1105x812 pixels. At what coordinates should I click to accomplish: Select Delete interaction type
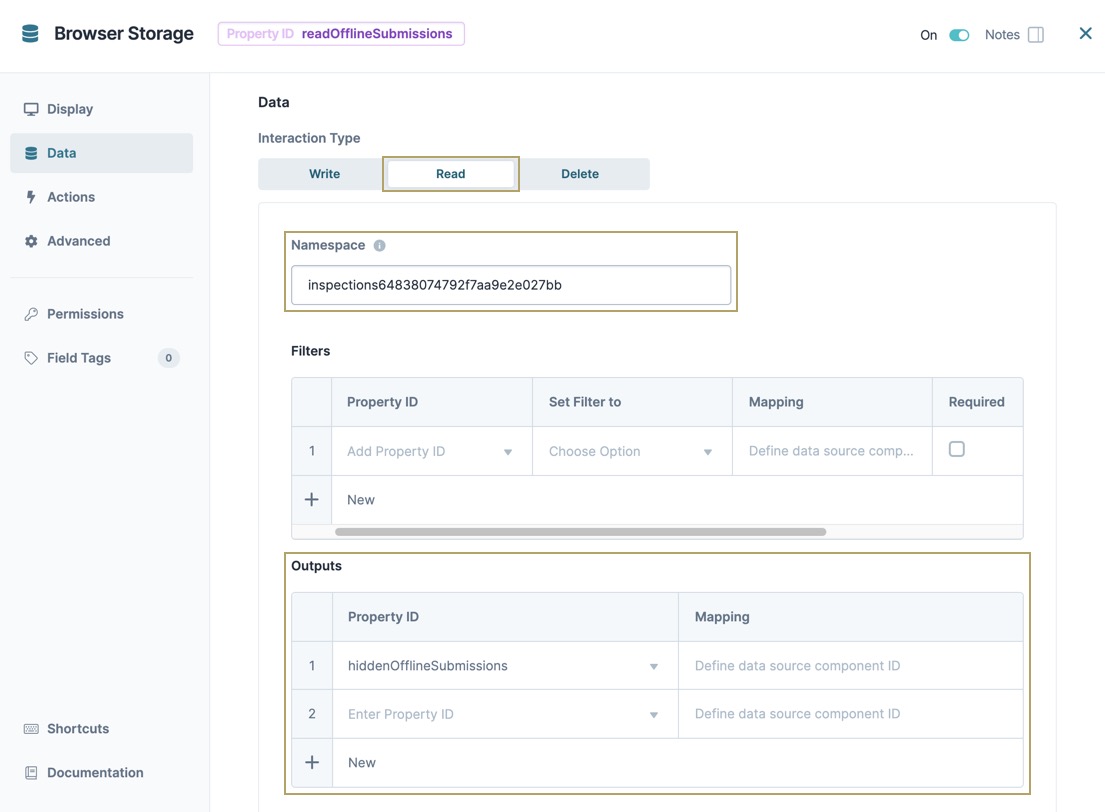[x=580, y=174]
